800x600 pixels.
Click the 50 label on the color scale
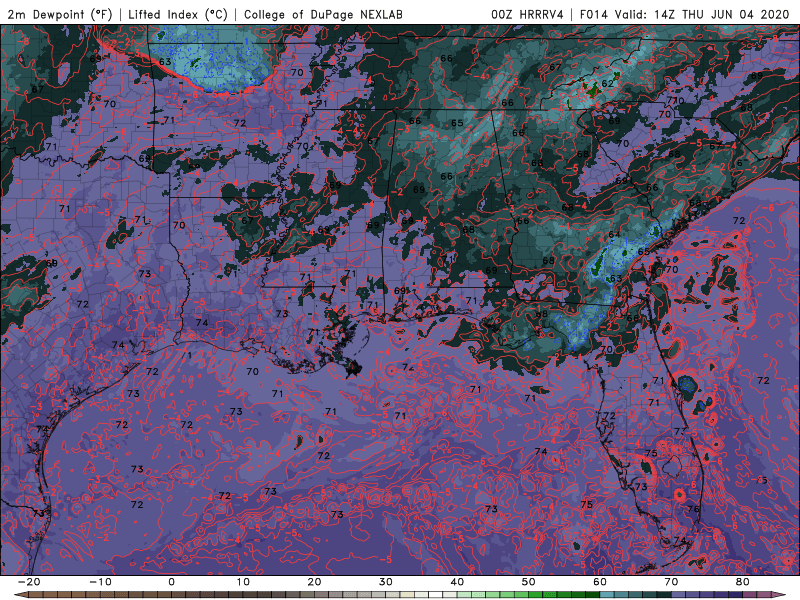[x=529, y=582]
